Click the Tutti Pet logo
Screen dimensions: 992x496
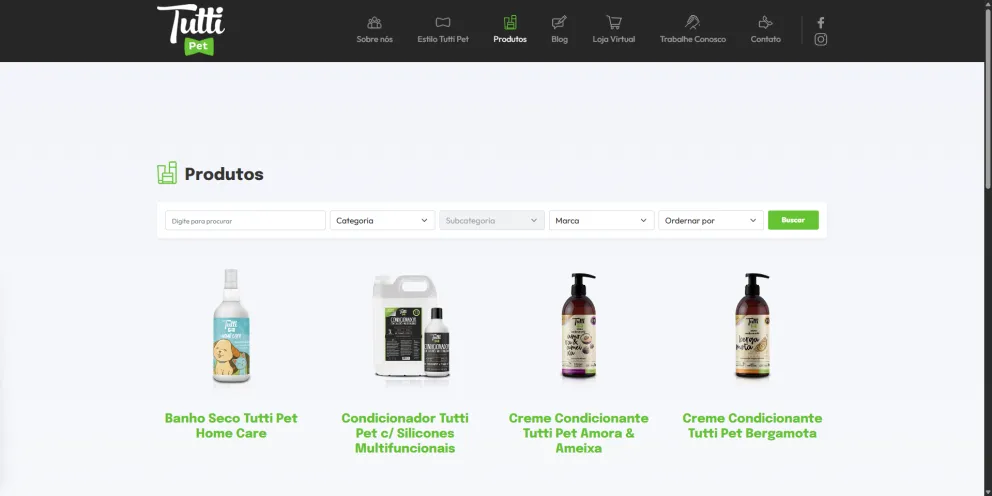(191, 30)
